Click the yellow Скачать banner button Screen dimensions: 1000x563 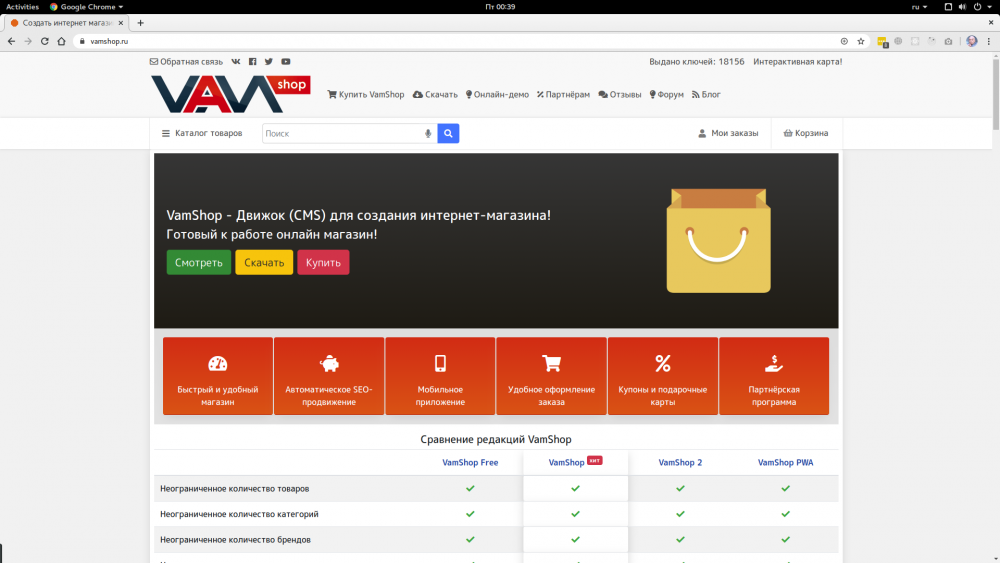tap(264, 263)
